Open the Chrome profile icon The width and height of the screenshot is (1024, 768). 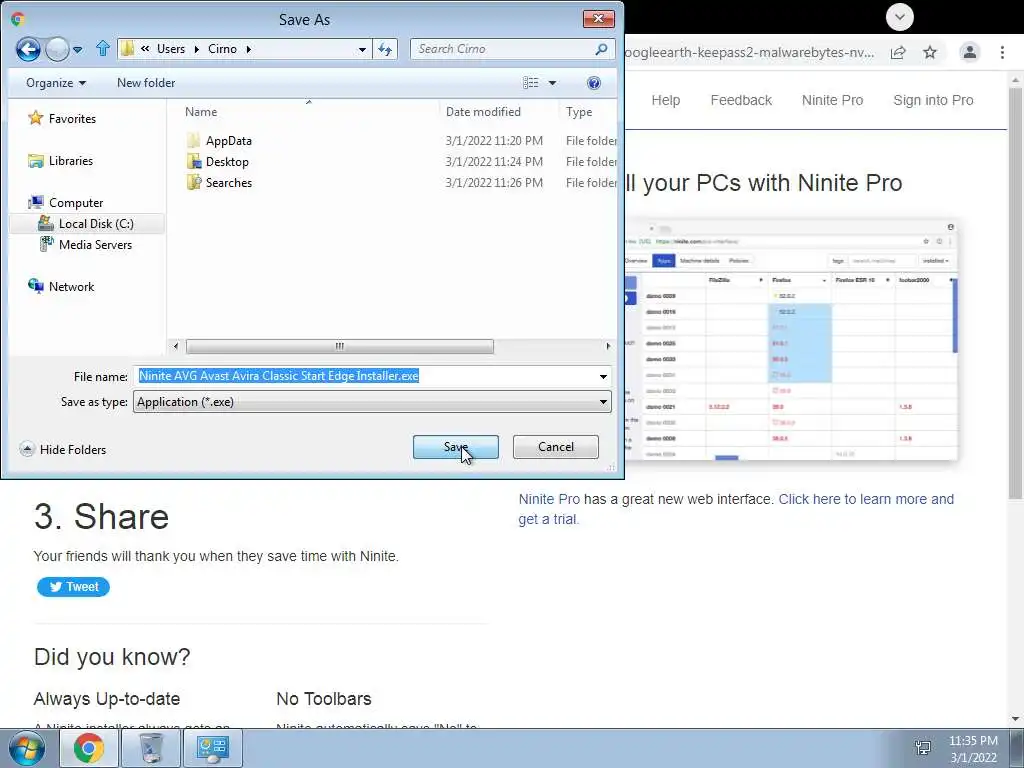click(970, 52)
